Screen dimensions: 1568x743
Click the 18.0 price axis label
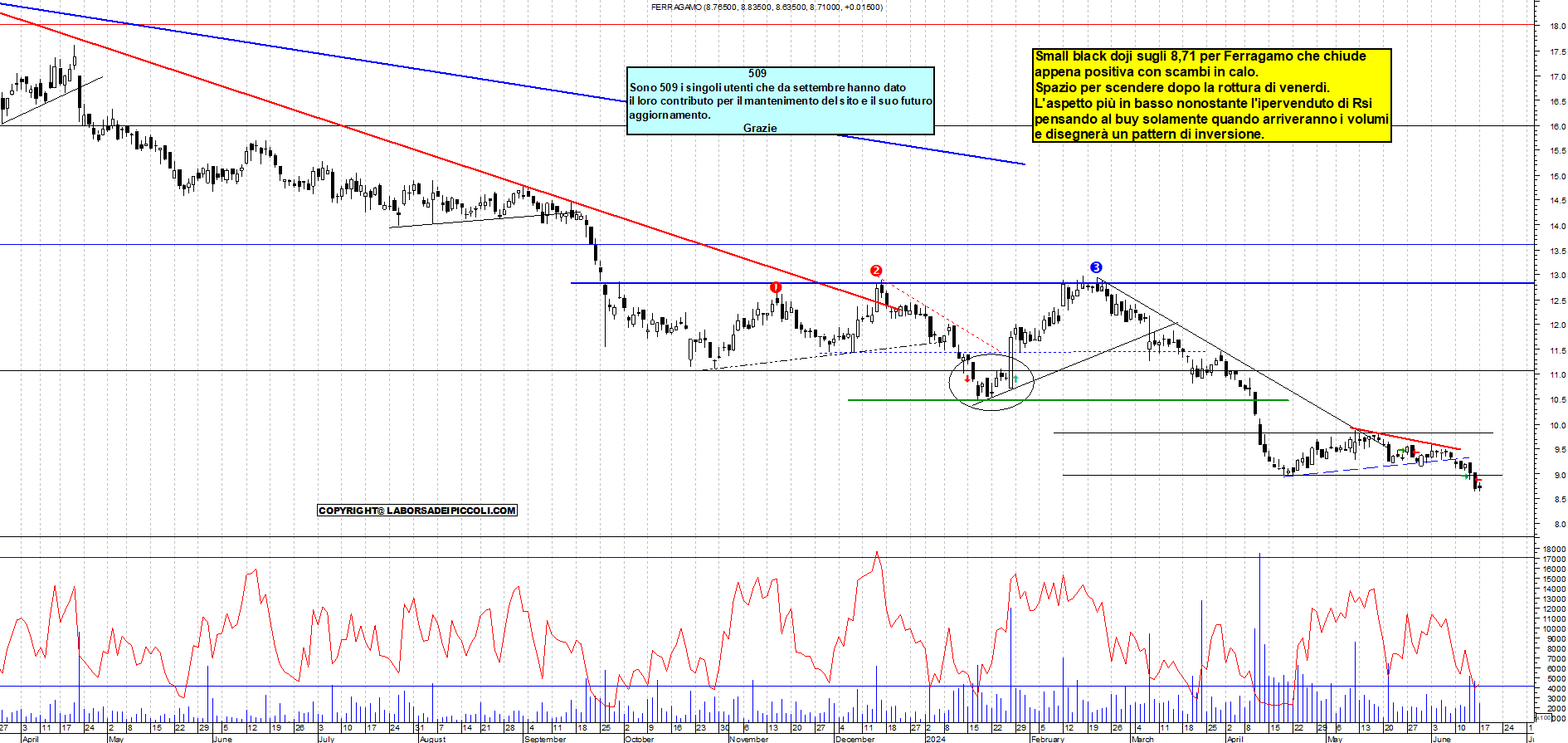[1558, 27]
